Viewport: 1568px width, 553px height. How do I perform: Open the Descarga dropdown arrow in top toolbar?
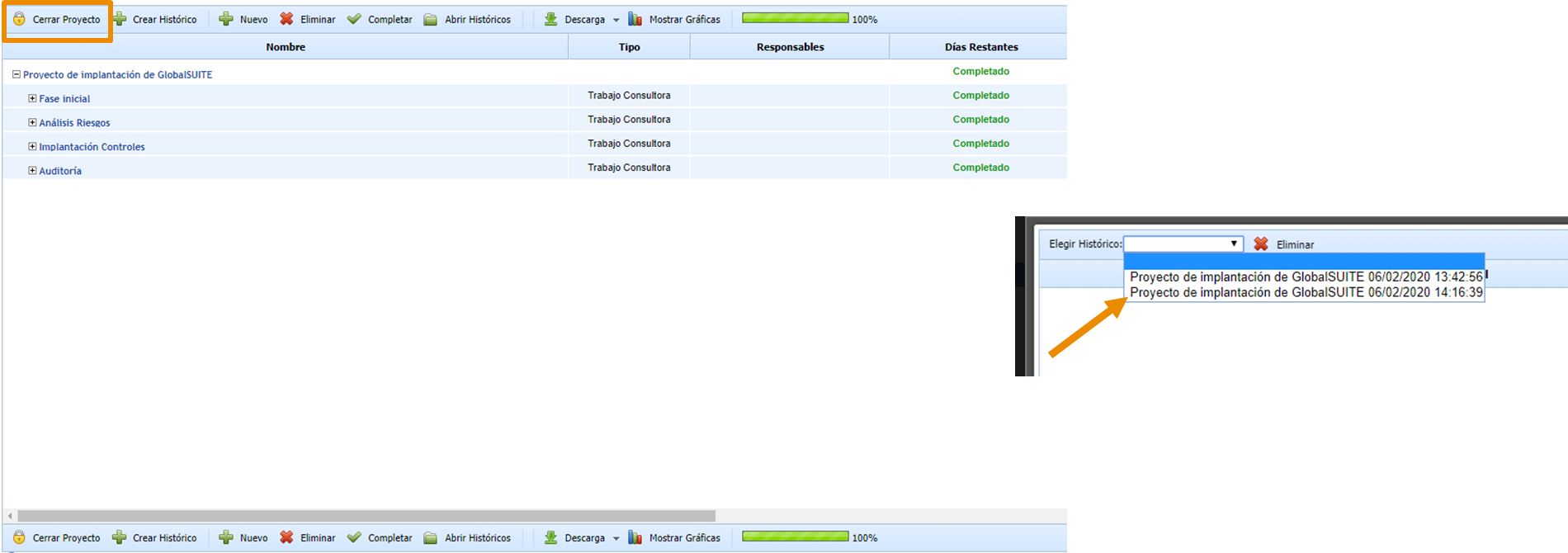(616, 20)
